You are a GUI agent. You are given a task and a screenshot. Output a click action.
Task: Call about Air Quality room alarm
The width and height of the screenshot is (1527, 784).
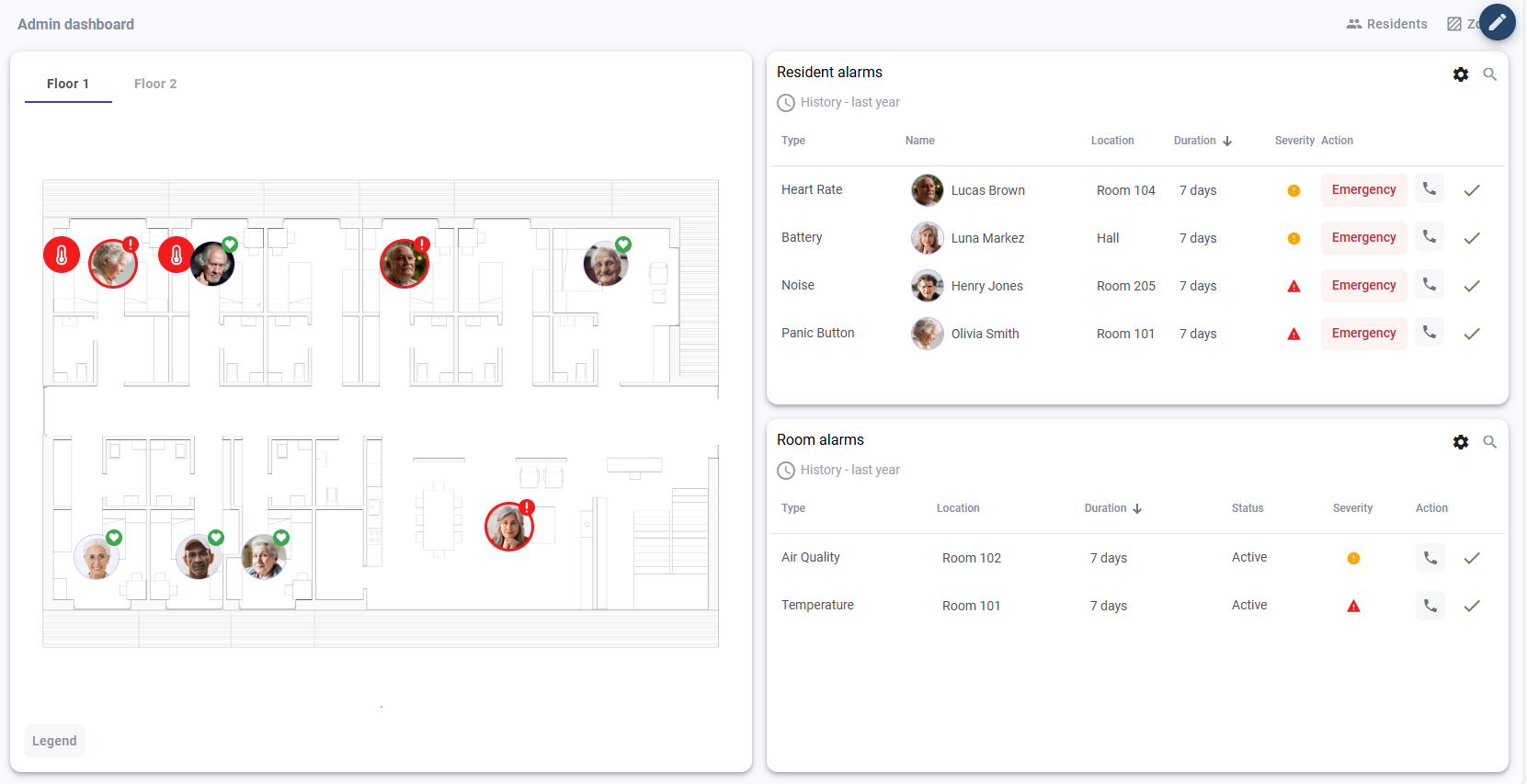1430,558
